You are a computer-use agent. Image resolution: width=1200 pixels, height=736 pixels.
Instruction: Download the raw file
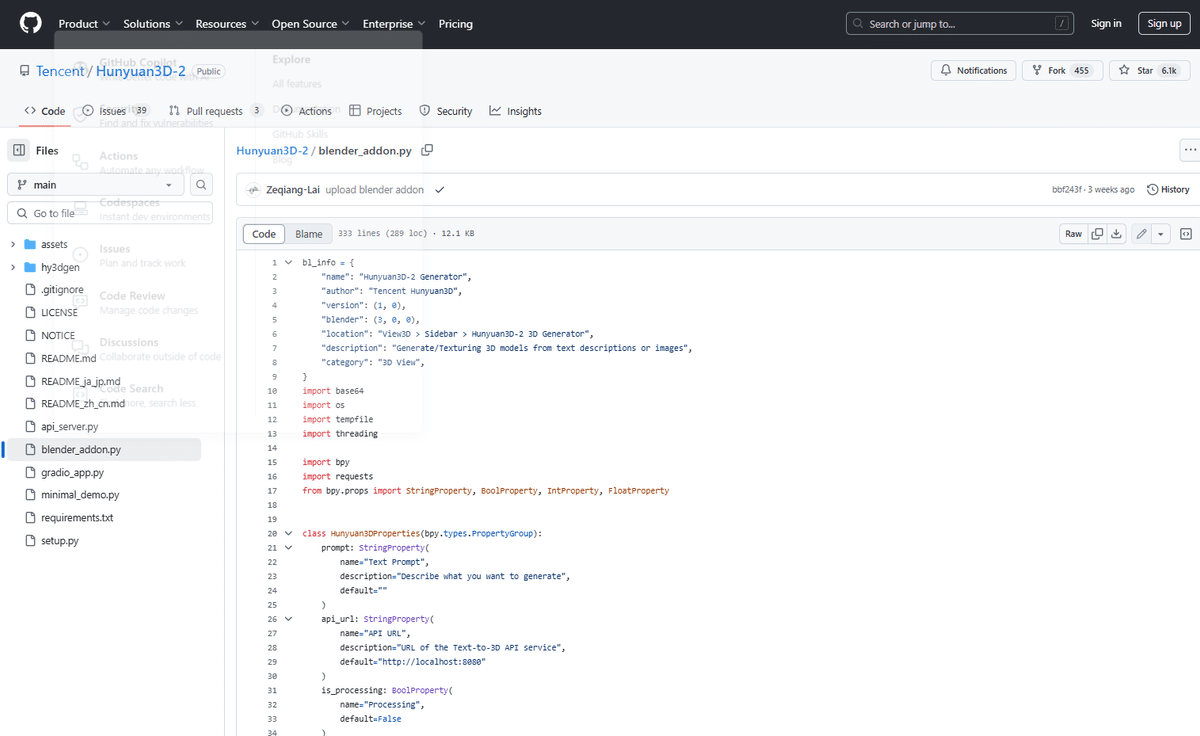tap(1116, 234)
